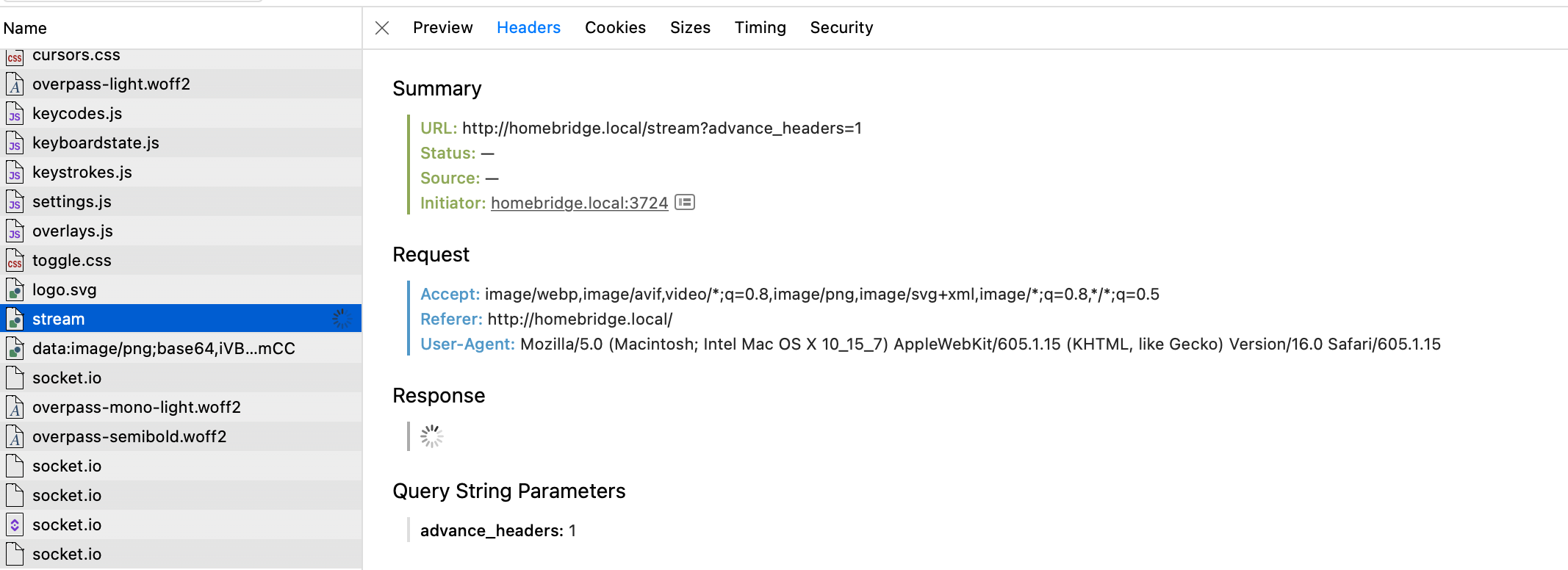Click the image icon beside logo.svg
The height and width of the screenshot is (570, 1568).
tap(14, 291)
